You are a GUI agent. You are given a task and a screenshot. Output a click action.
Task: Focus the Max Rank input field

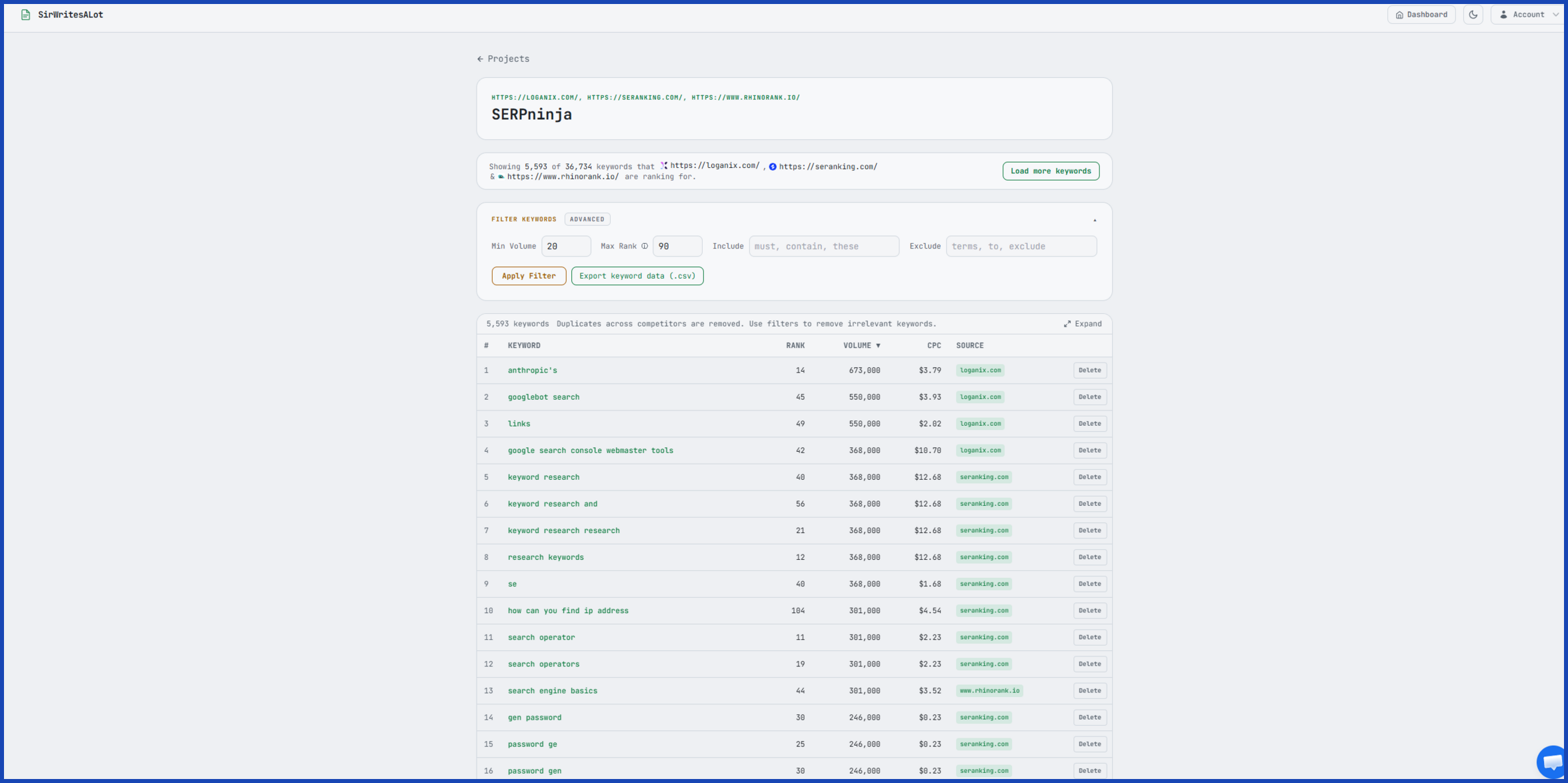[x=677, y=246]
